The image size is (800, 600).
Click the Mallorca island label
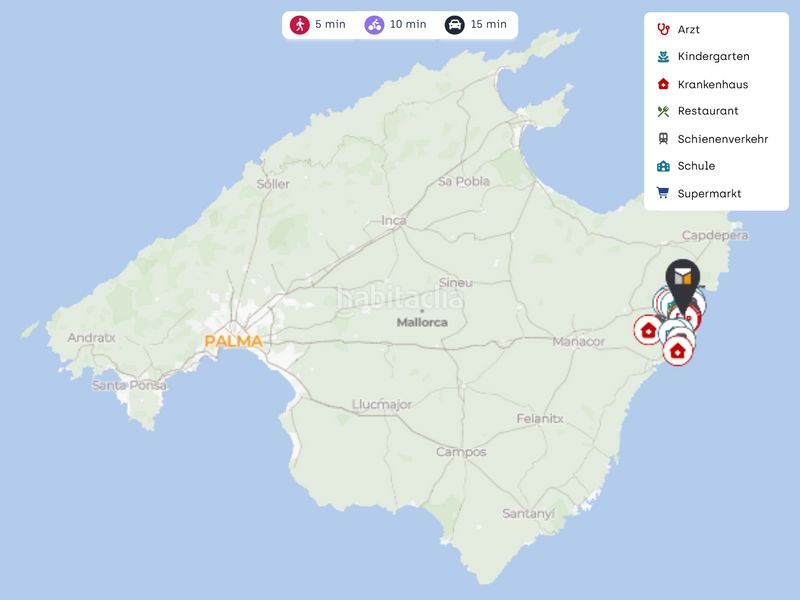422,322
